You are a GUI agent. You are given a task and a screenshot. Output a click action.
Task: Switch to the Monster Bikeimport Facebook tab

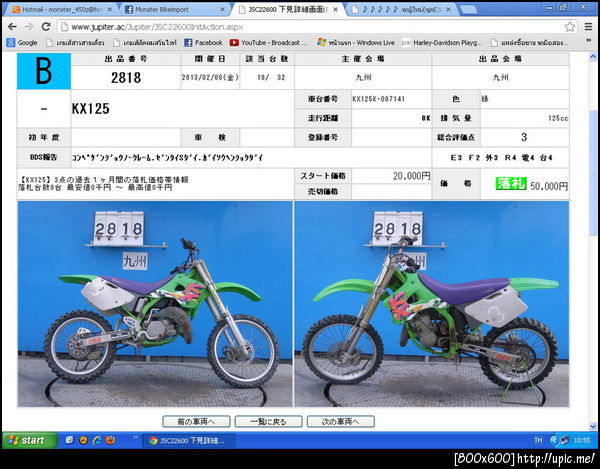[174, 10]
